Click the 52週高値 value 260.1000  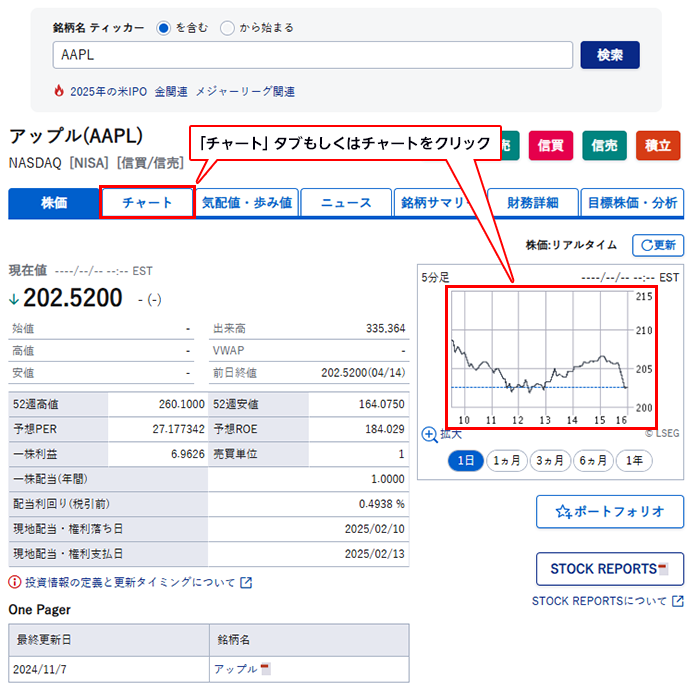[182, 404]
